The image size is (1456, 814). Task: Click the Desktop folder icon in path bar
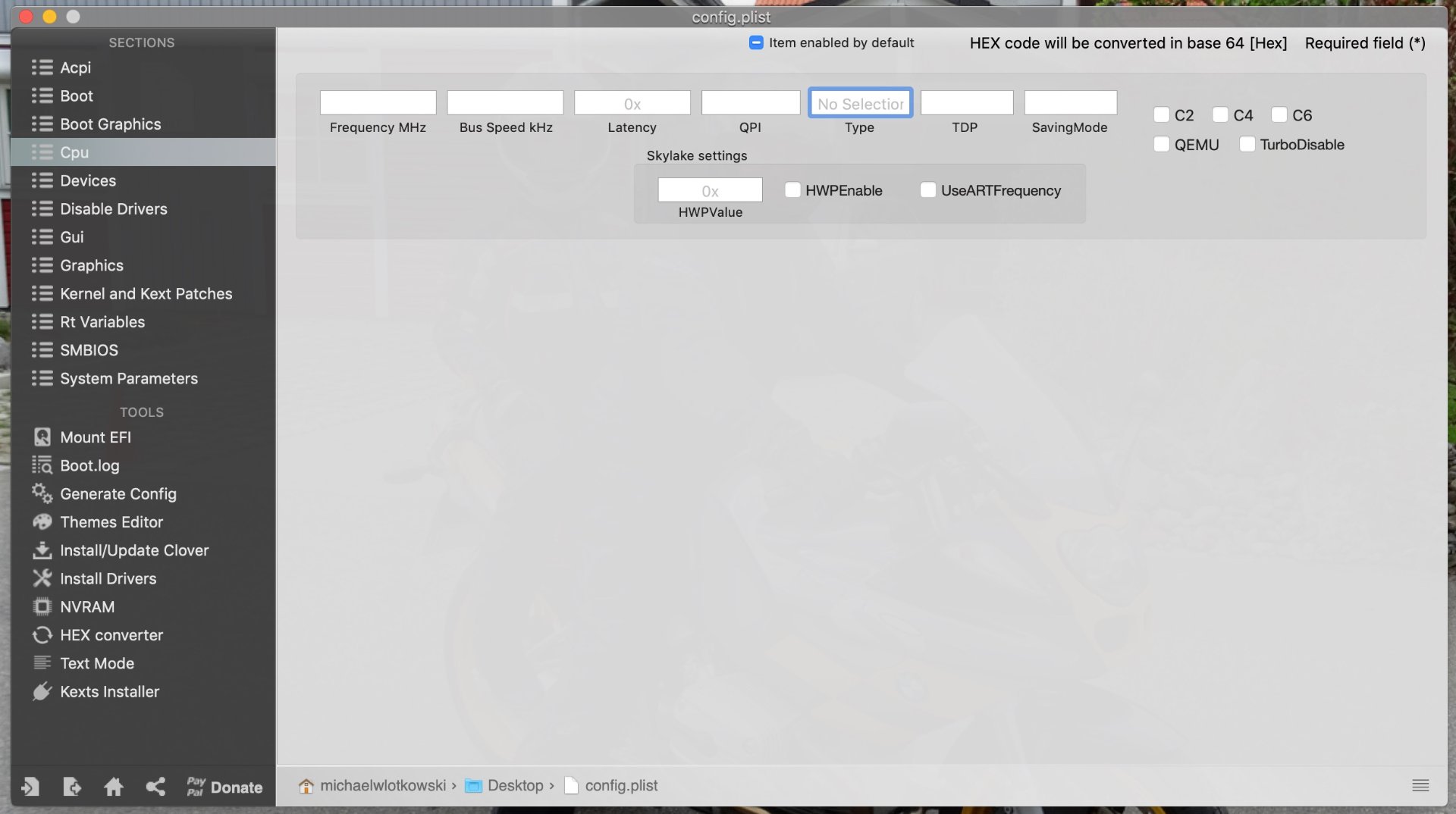click(473, 786)
